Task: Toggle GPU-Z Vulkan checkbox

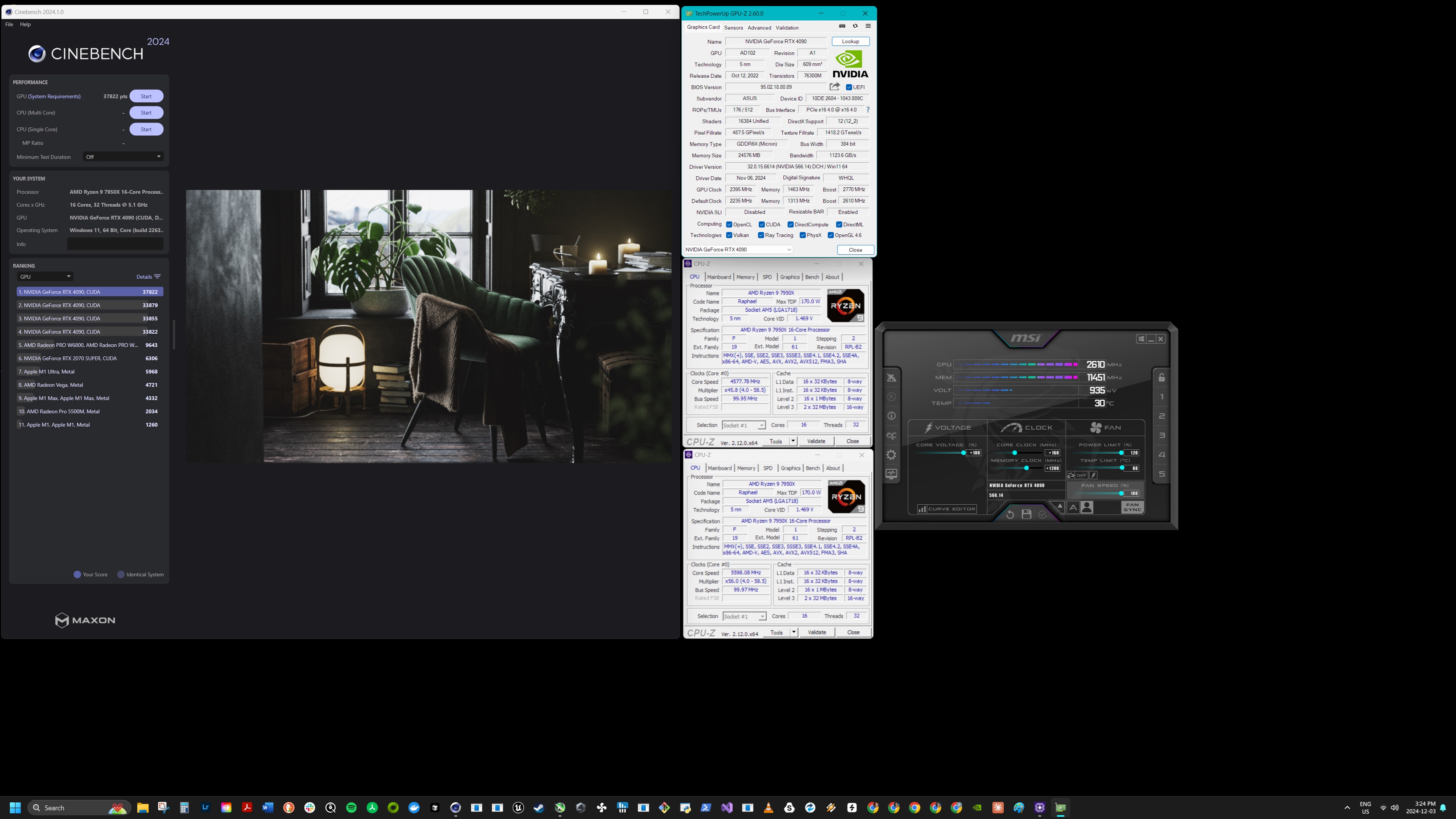Action: (x=729, y=235)
